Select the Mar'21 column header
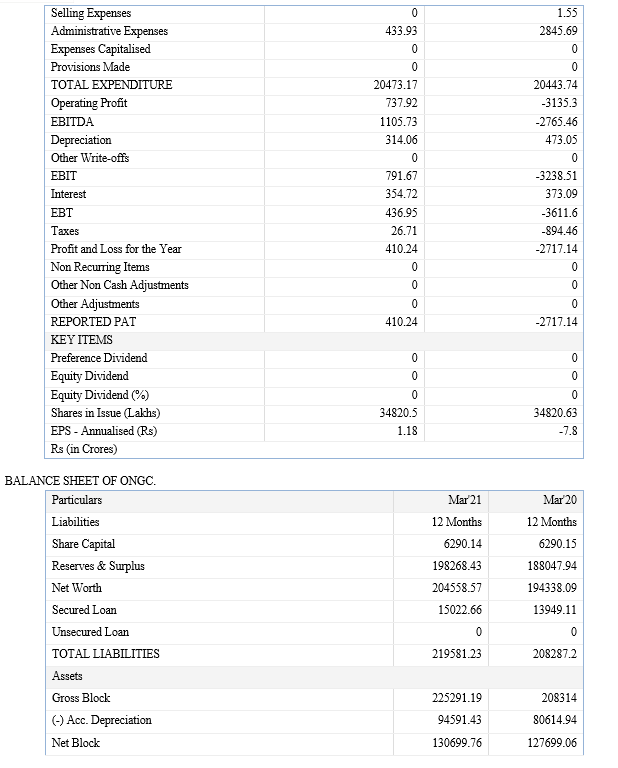Screen dimensions: 618x768 pos(465,500)
